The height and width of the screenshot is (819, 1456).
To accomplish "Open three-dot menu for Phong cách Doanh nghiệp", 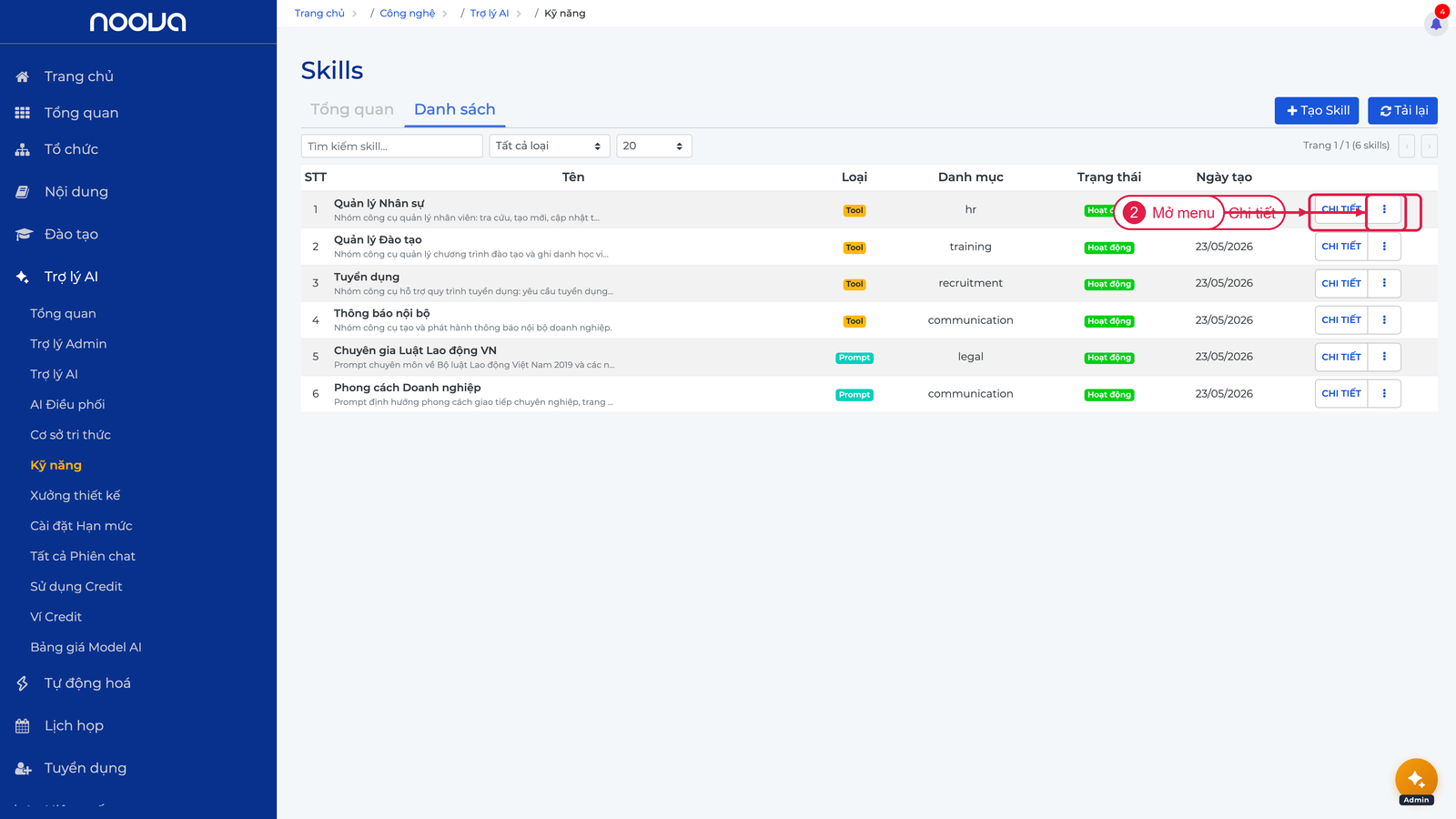I will pyautogui.click(x=1384, y=393).
